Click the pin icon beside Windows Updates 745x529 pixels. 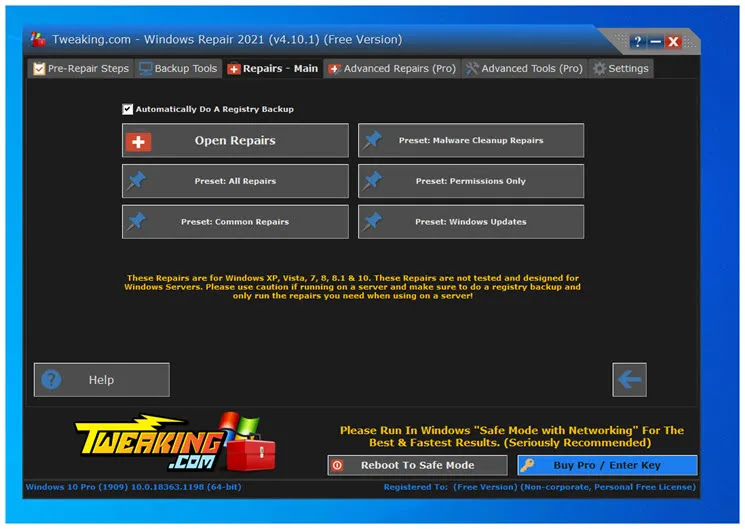pyautogui.click(x=372, y=222)
